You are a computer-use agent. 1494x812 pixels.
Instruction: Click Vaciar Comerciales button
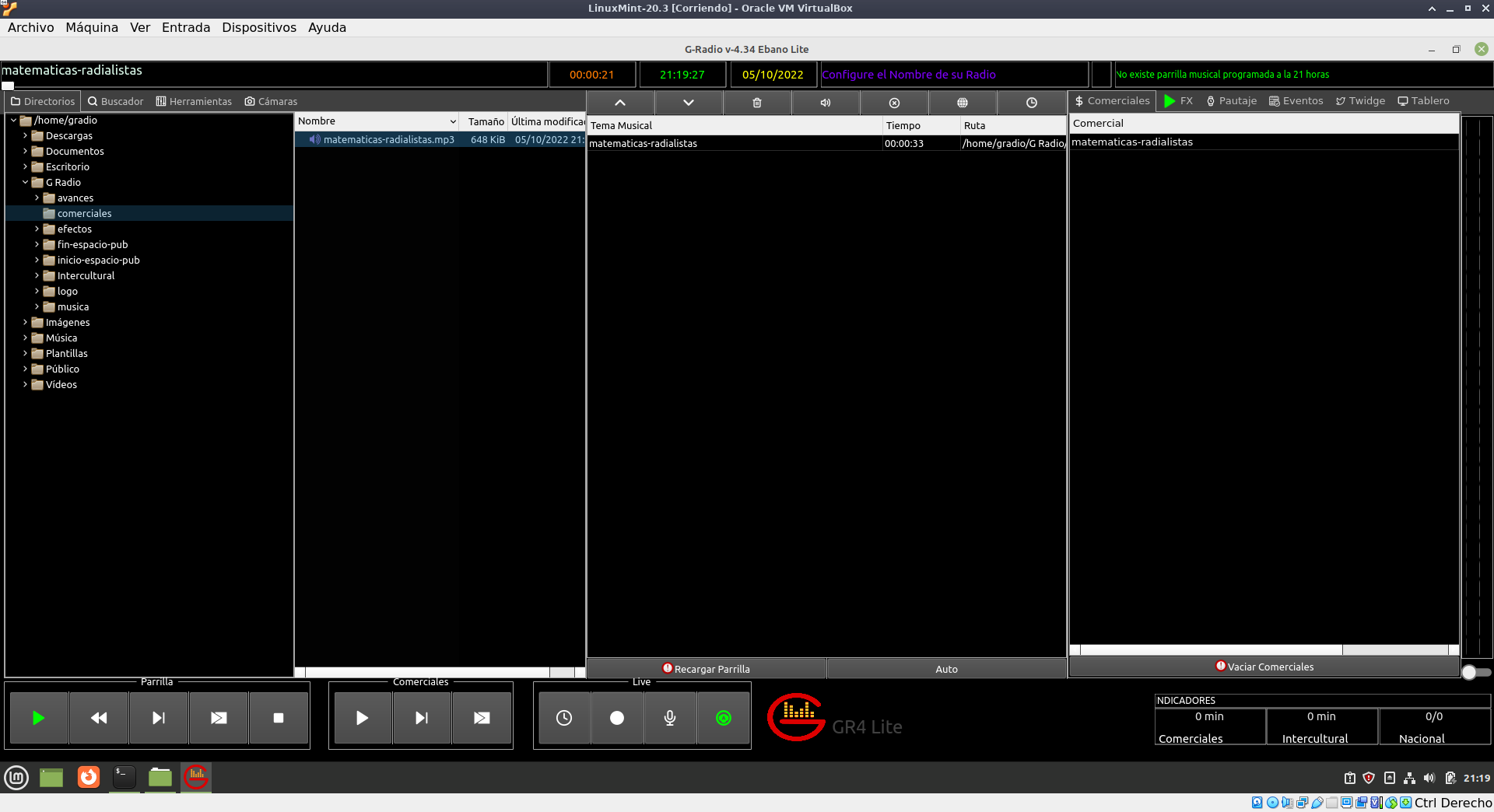click(1264, 667)
